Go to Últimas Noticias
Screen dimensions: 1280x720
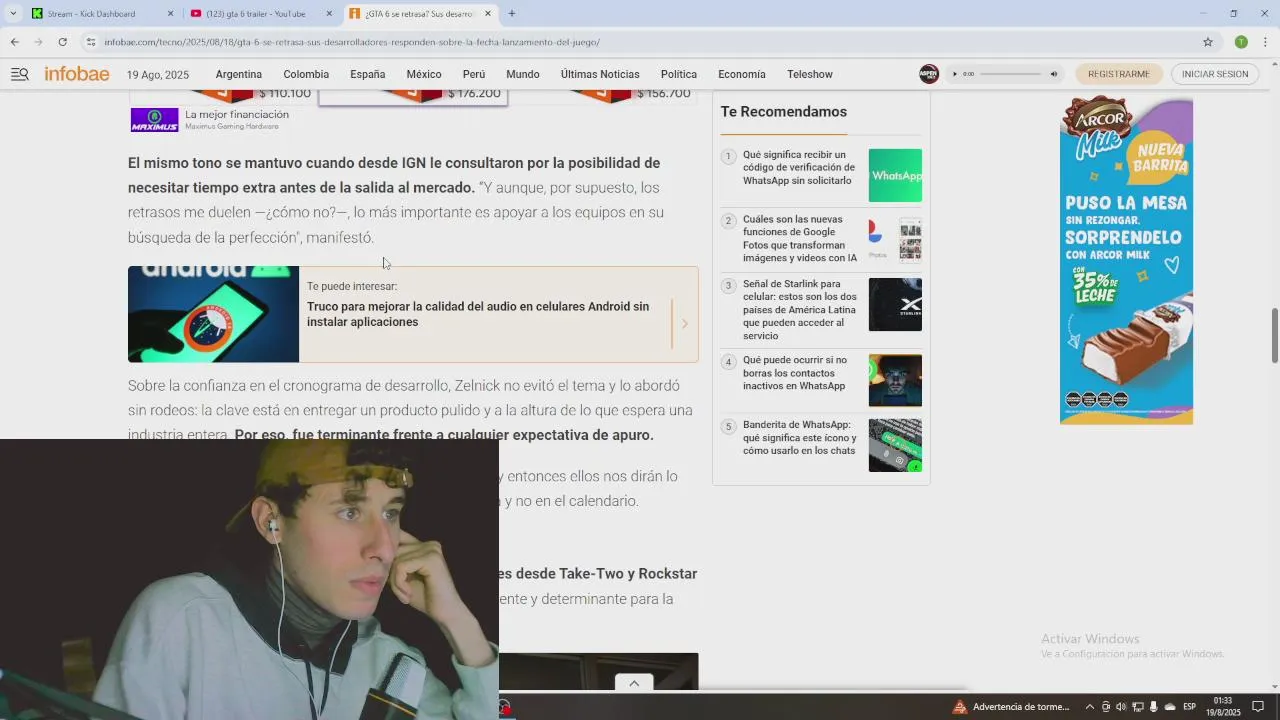click(600, 74)
